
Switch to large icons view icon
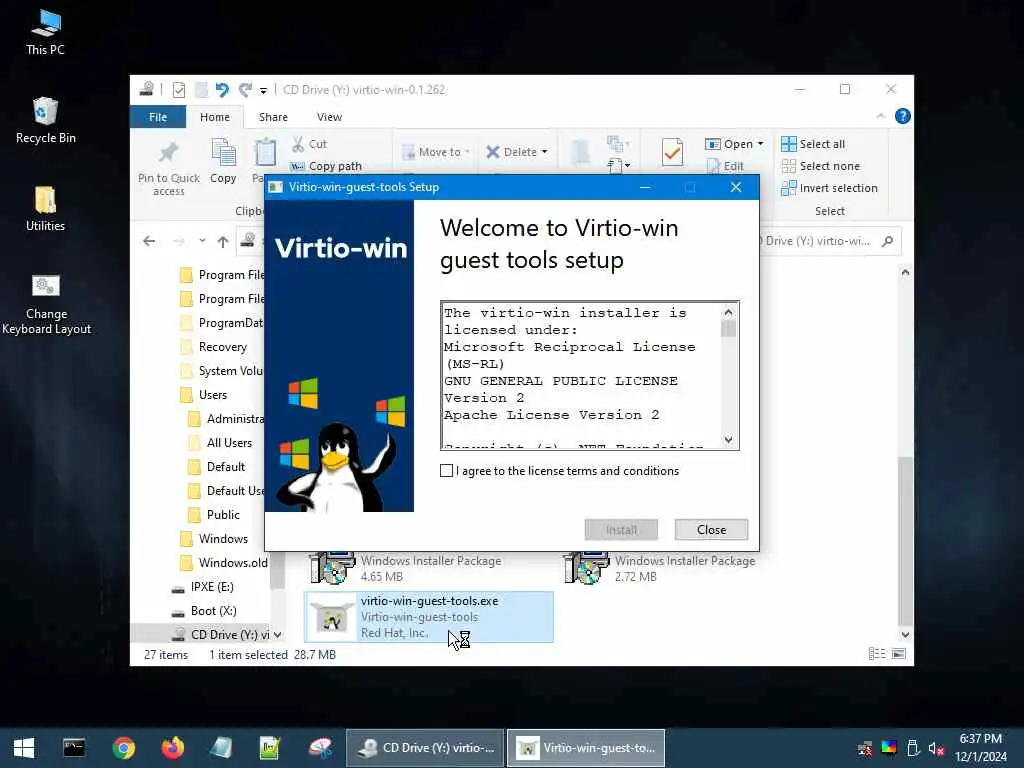pos(899,654)
